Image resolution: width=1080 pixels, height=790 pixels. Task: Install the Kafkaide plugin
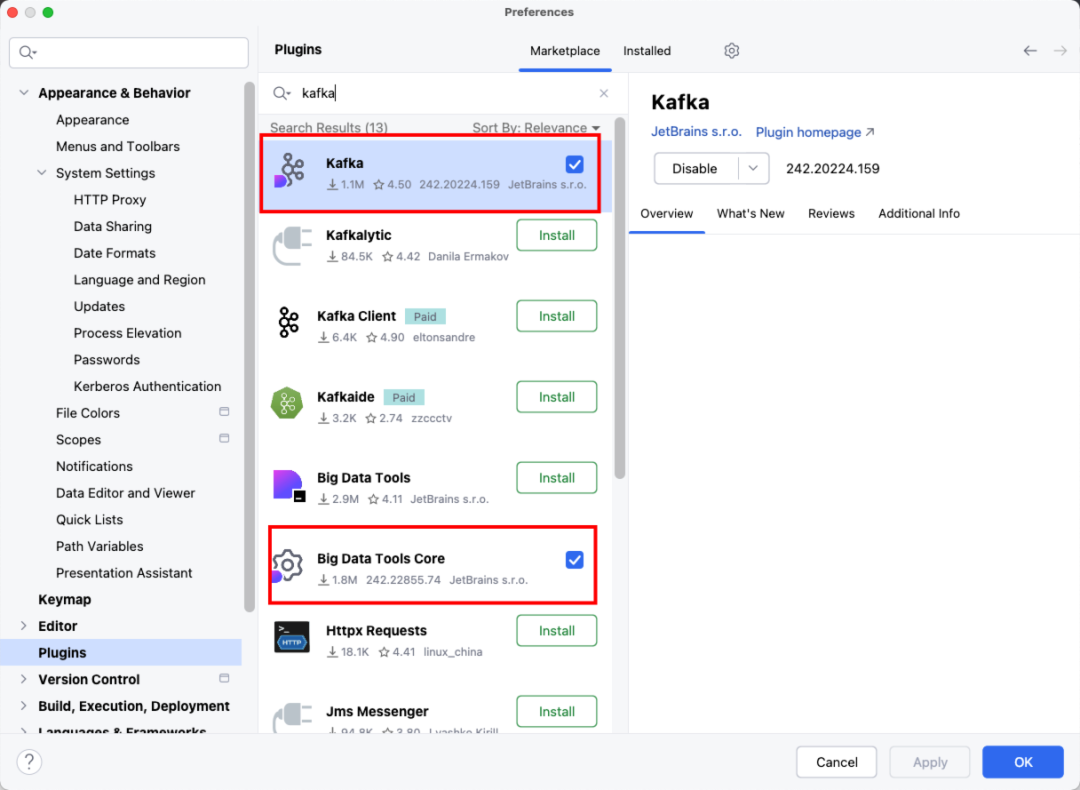point(557,397)
